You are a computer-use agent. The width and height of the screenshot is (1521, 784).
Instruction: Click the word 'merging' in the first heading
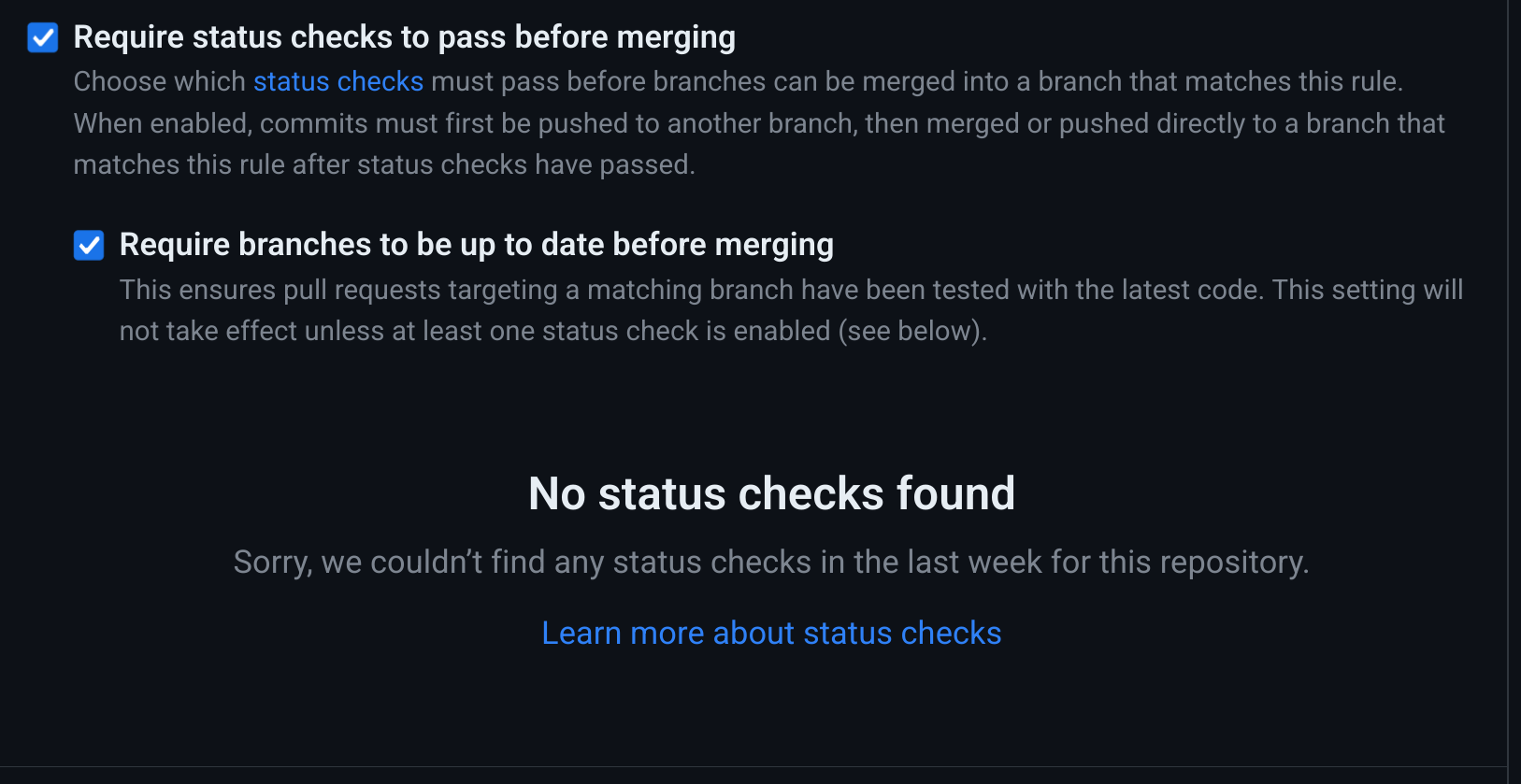click(x=675, y=37)
